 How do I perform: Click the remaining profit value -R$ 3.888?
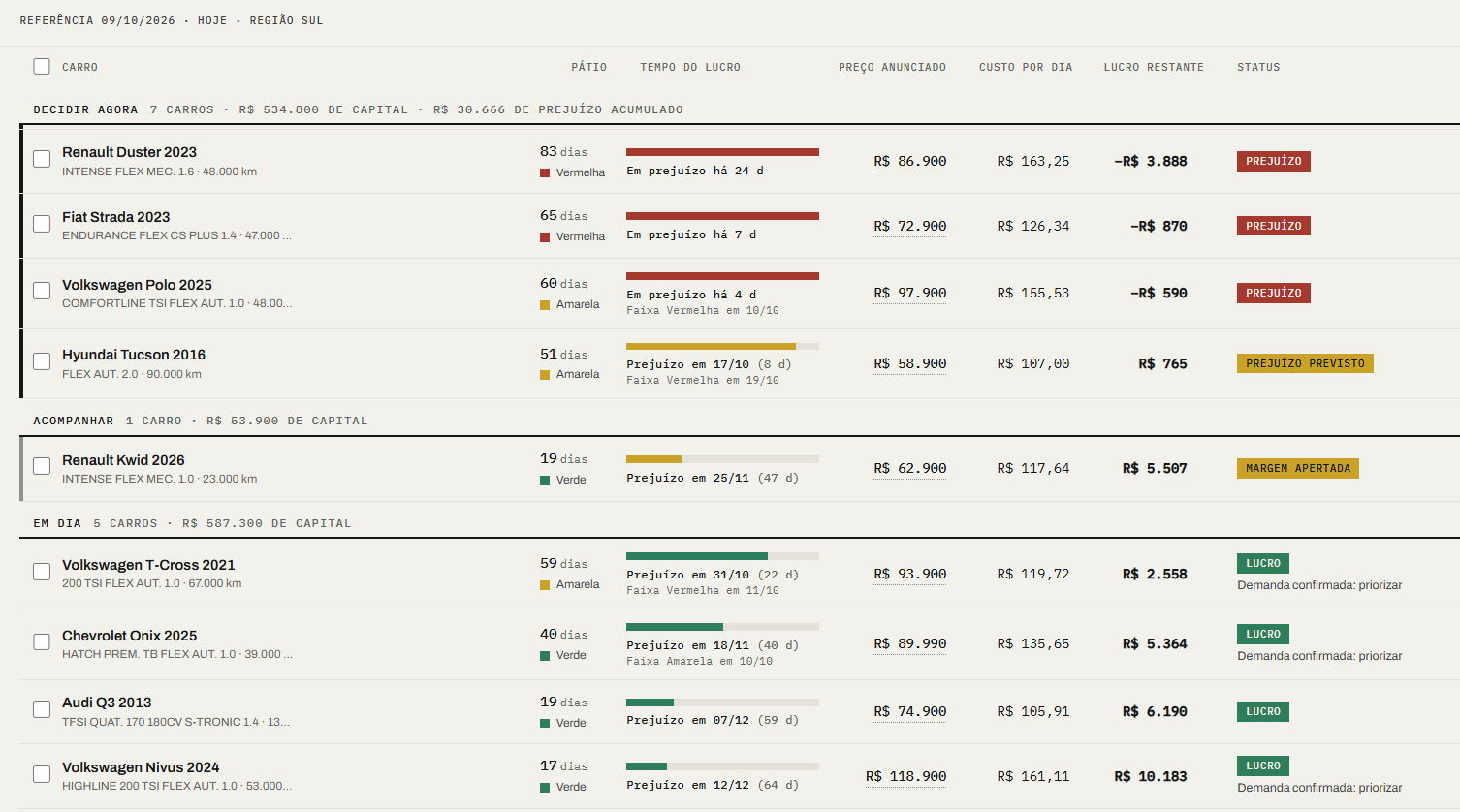tap(1151, 162)
